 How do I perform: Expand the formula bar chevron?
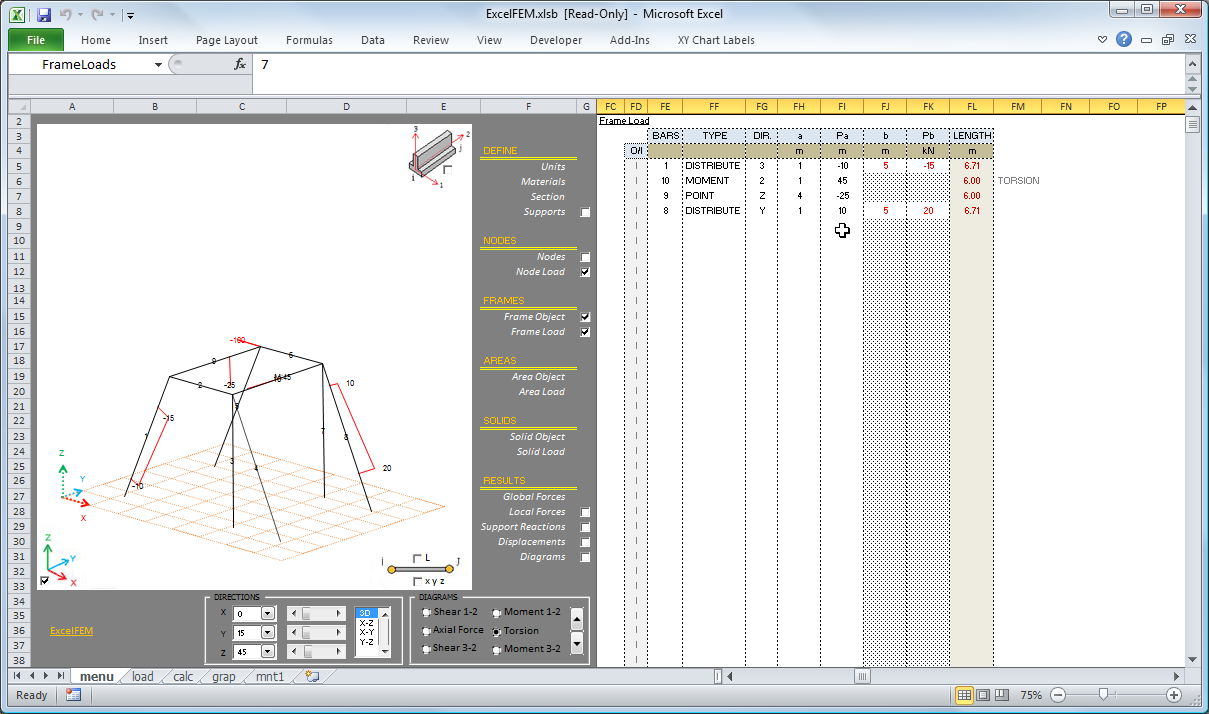point(1192,62)
